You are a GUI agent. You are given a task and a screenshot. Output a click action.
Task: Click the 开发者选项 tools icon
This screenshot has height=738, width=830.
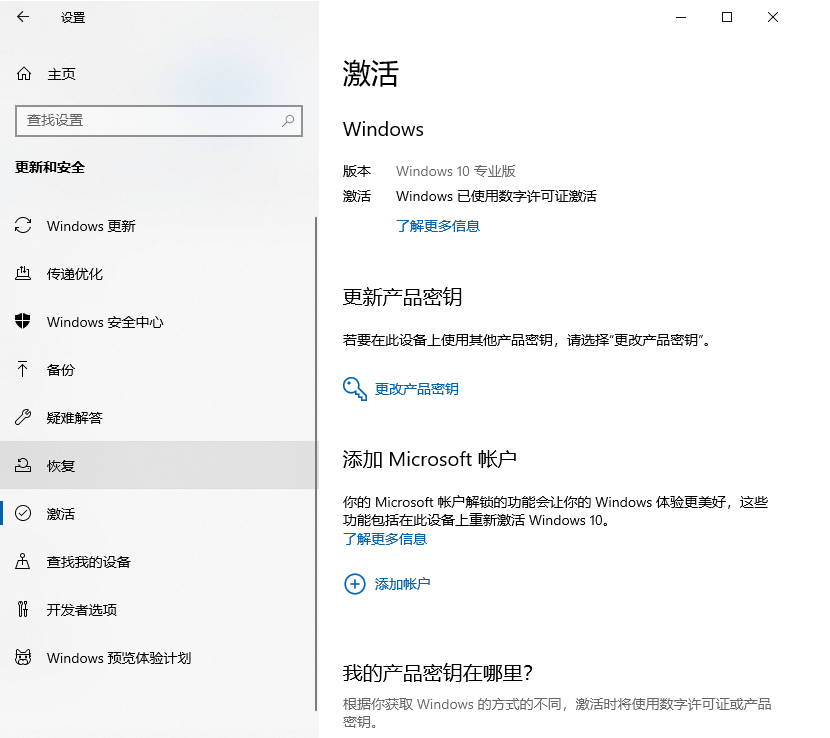(x=23, y=609)
